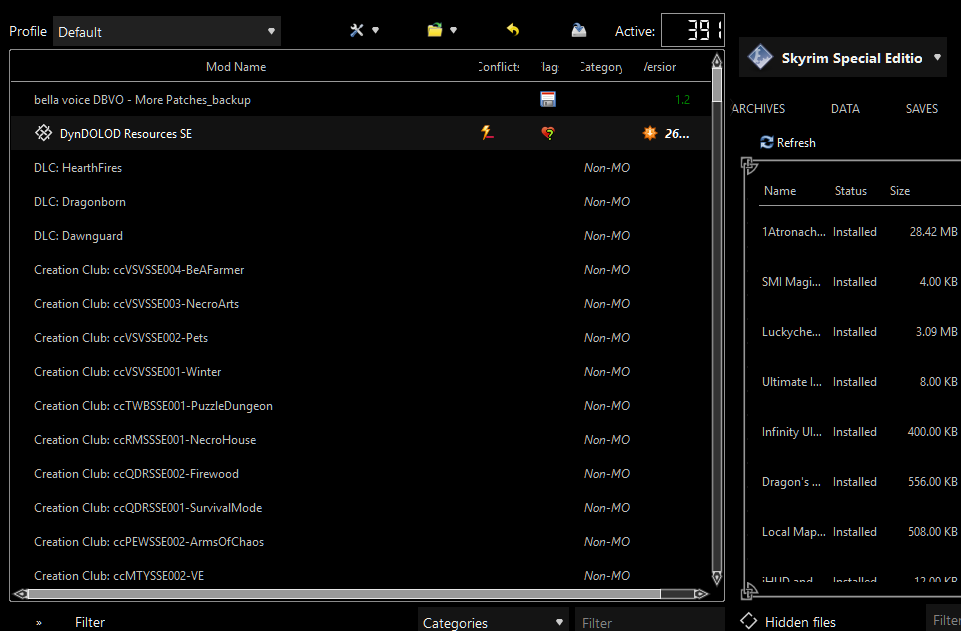Image resolution: width=961 pixels, height=631 pixels.
Task: Select the SMI Magi download entry
Action: [859, 282]
